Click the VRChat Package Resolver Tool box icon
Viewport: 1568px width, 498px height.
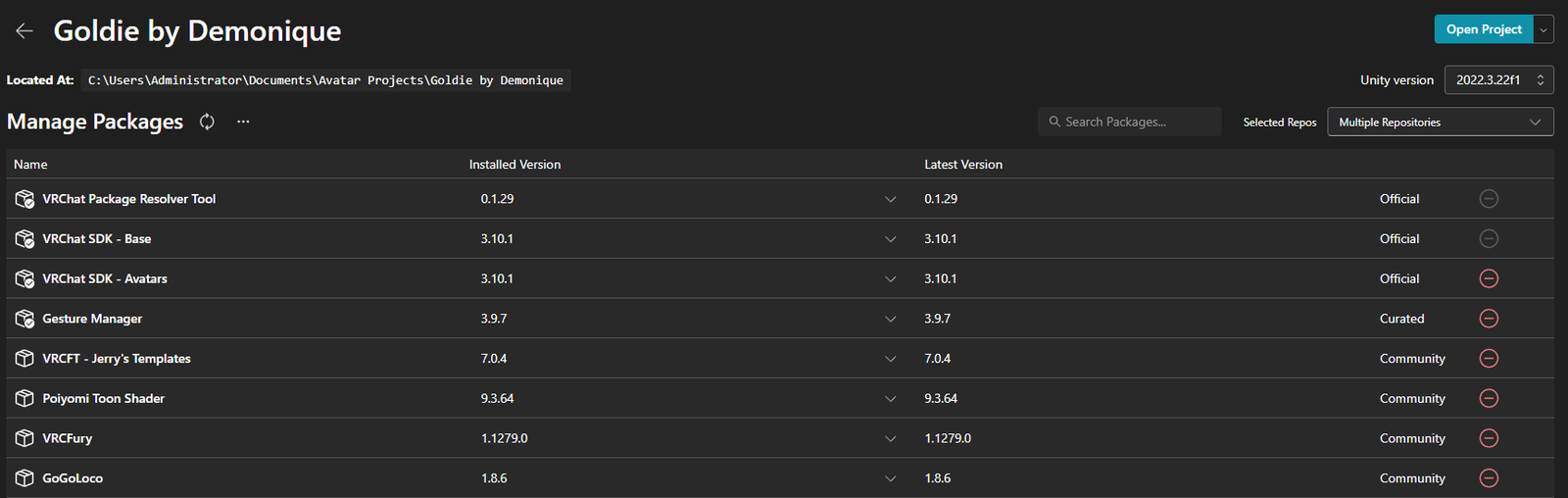tap(24, 199)
